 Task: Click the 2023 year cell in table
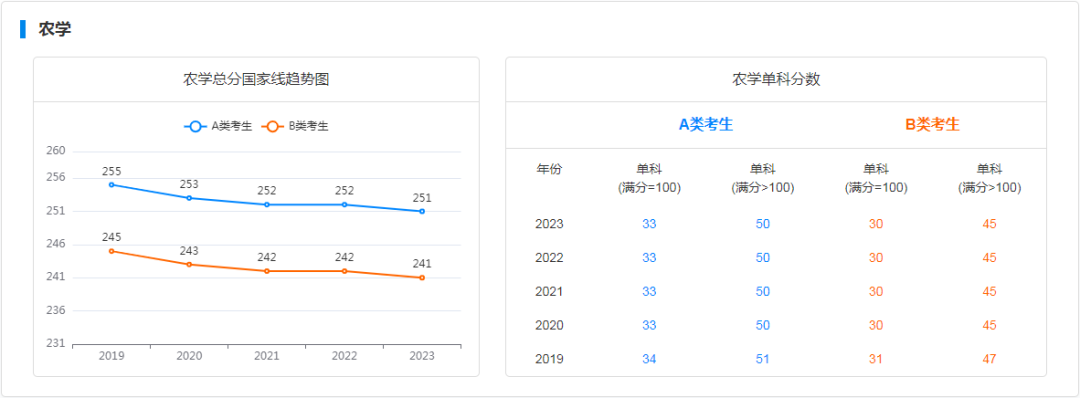(x=549, y=224)
